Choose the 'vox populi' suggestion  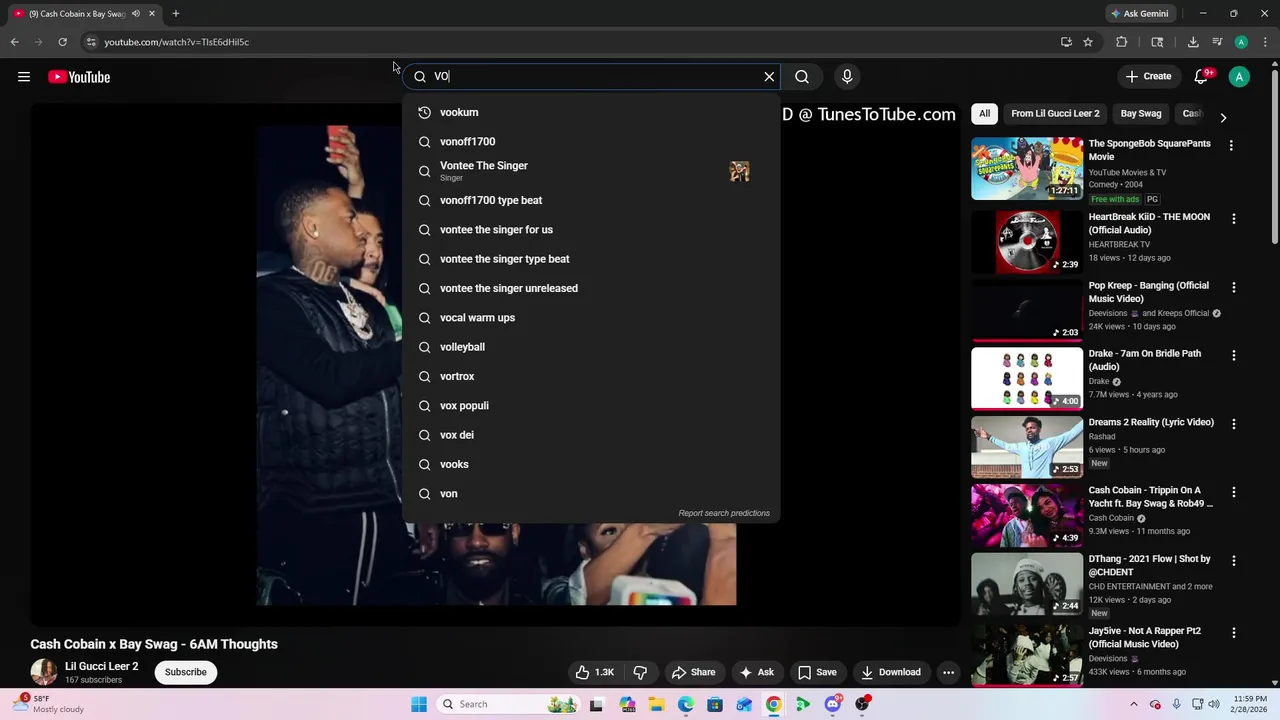[591, 406]
